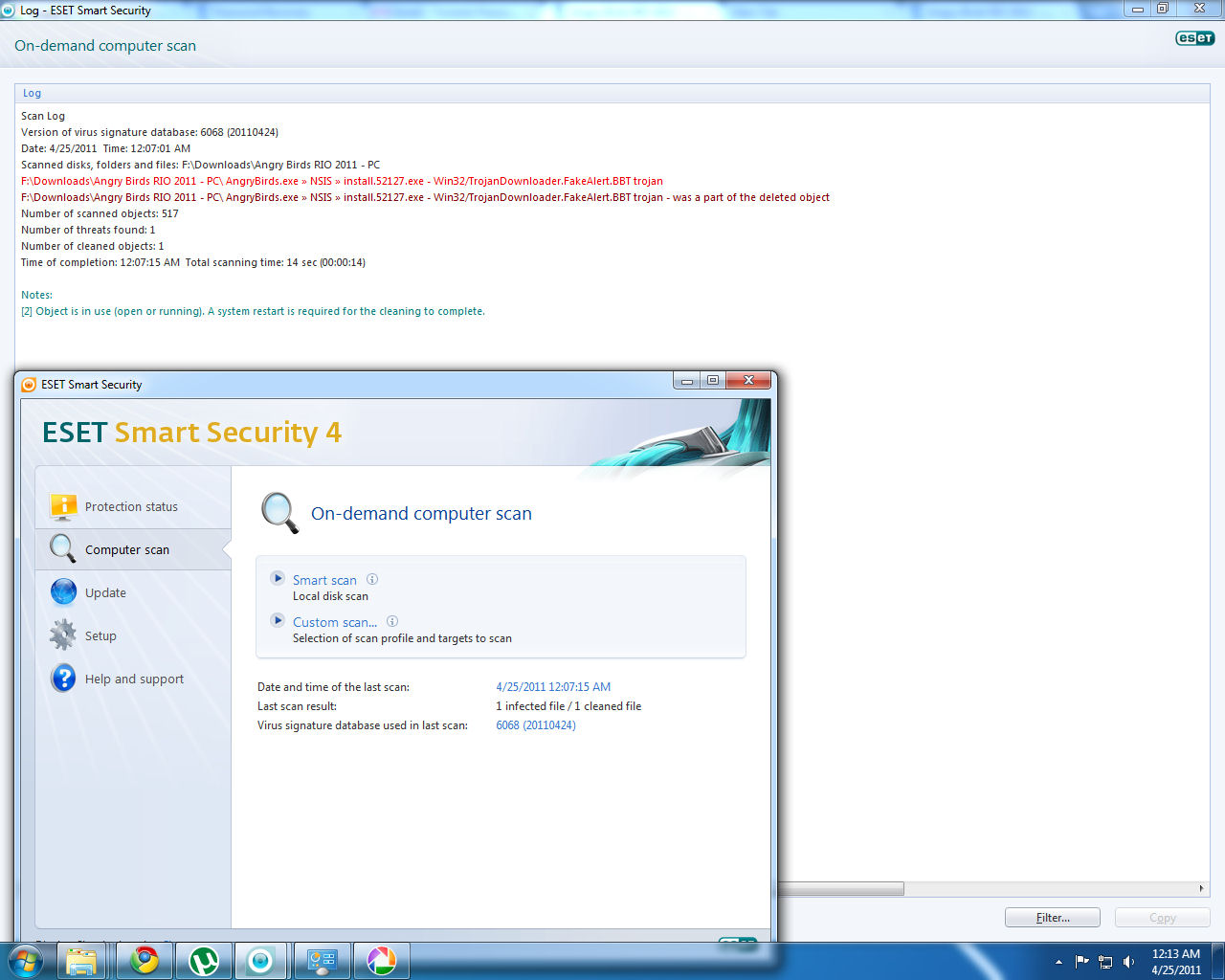Select the 'was a part of the deleted object' line
Viewport: 1225px width, 980px height.
(x=425, y=197)
